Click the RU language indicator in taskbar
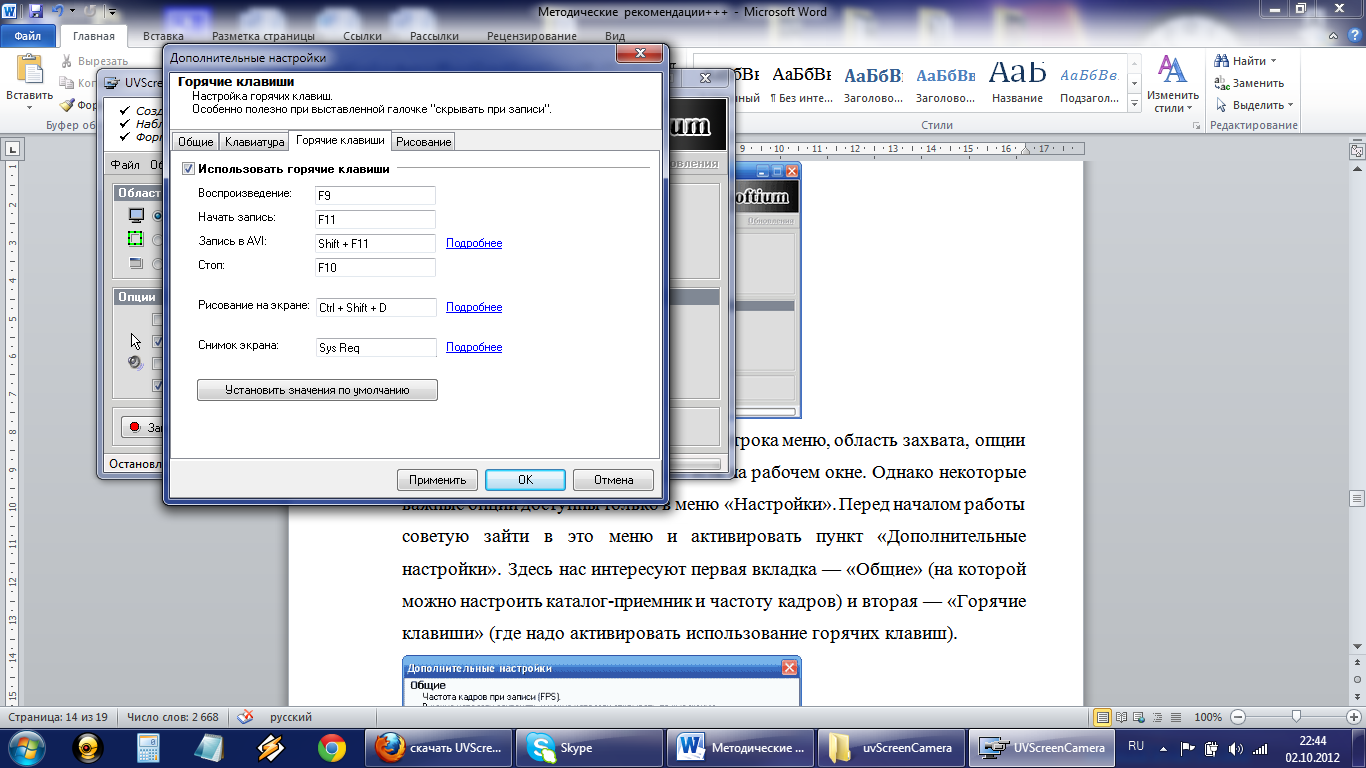This screenshot has height=768, width=1366. point(1136,746)
